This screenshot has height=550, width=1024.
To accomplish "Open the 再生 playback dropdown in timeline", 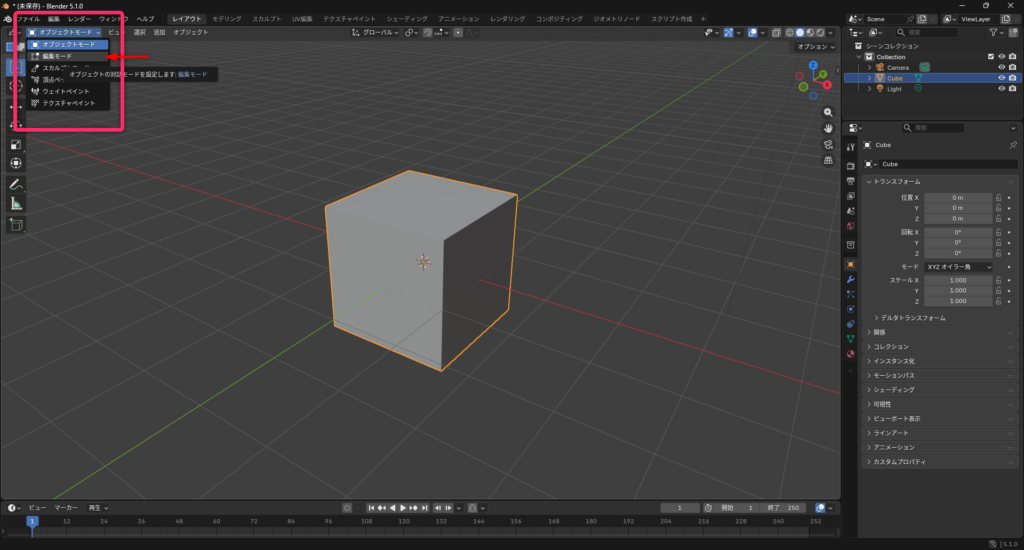I will point(98,508).
